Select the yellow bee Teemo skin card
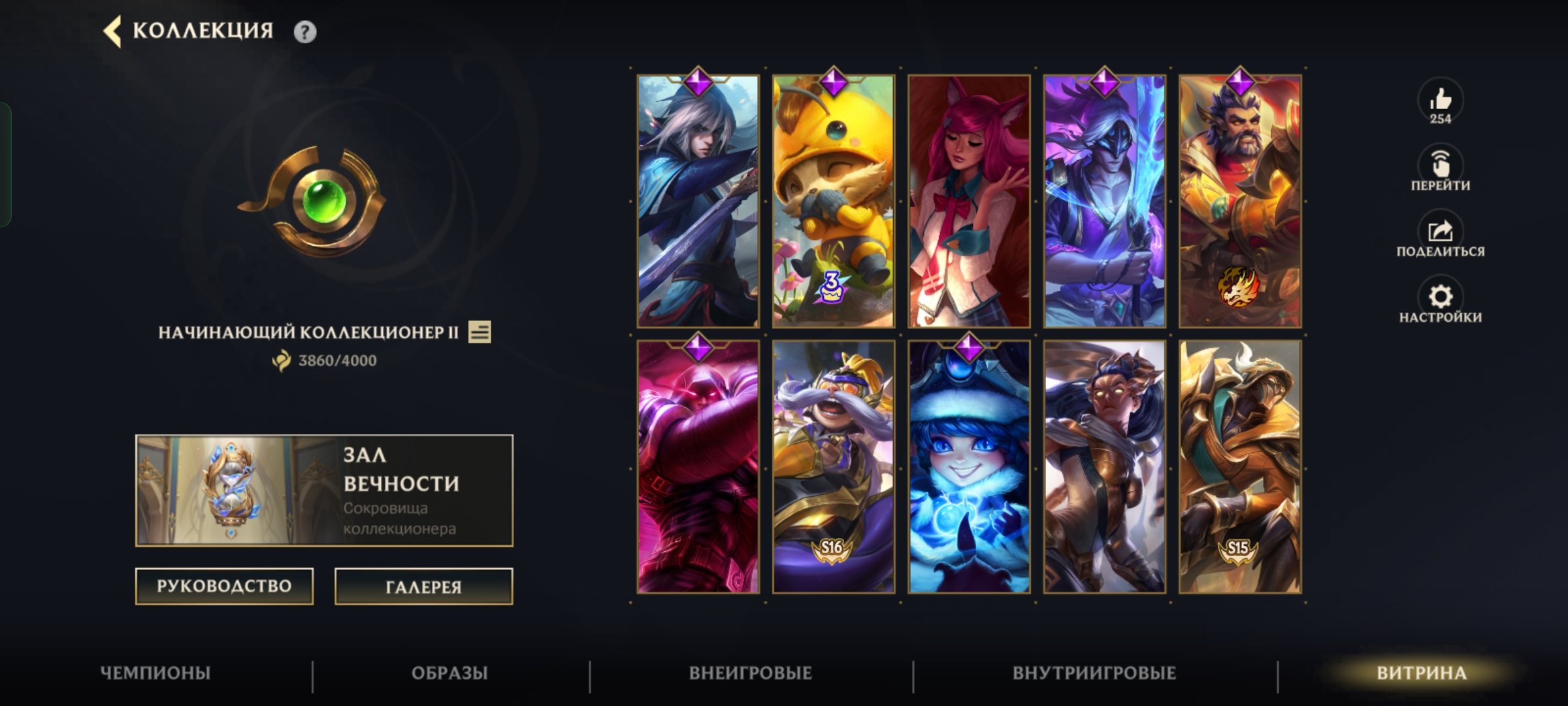 (x=833, y=201)
